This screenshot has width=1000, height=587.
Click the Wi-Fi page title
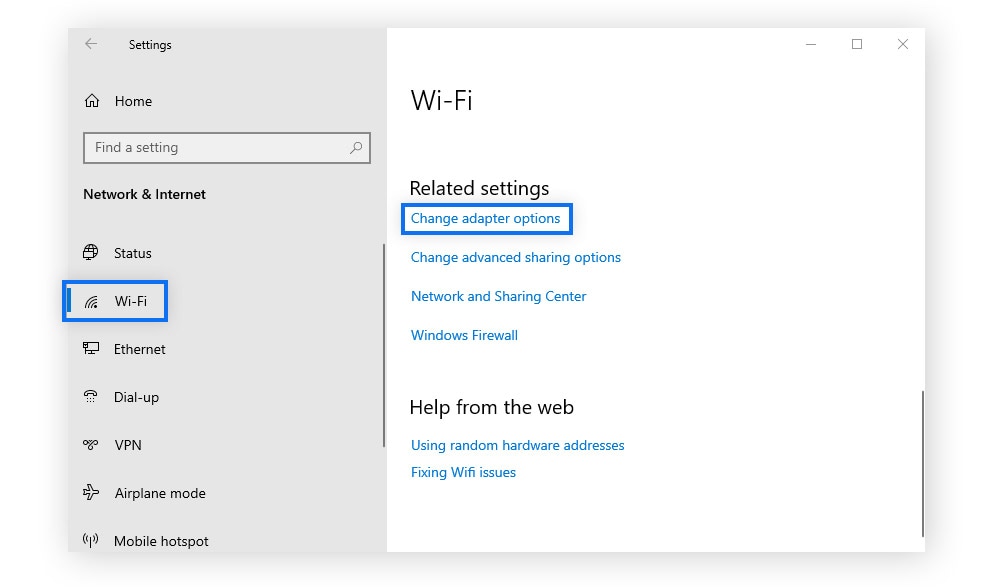coord(441,100)
